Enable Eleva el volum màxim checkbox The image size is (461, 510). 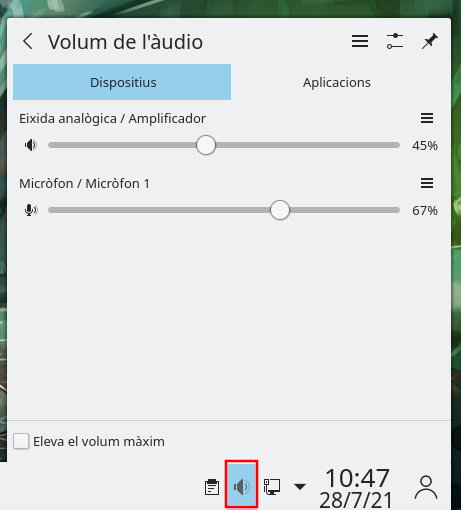[x=21, y=441]
